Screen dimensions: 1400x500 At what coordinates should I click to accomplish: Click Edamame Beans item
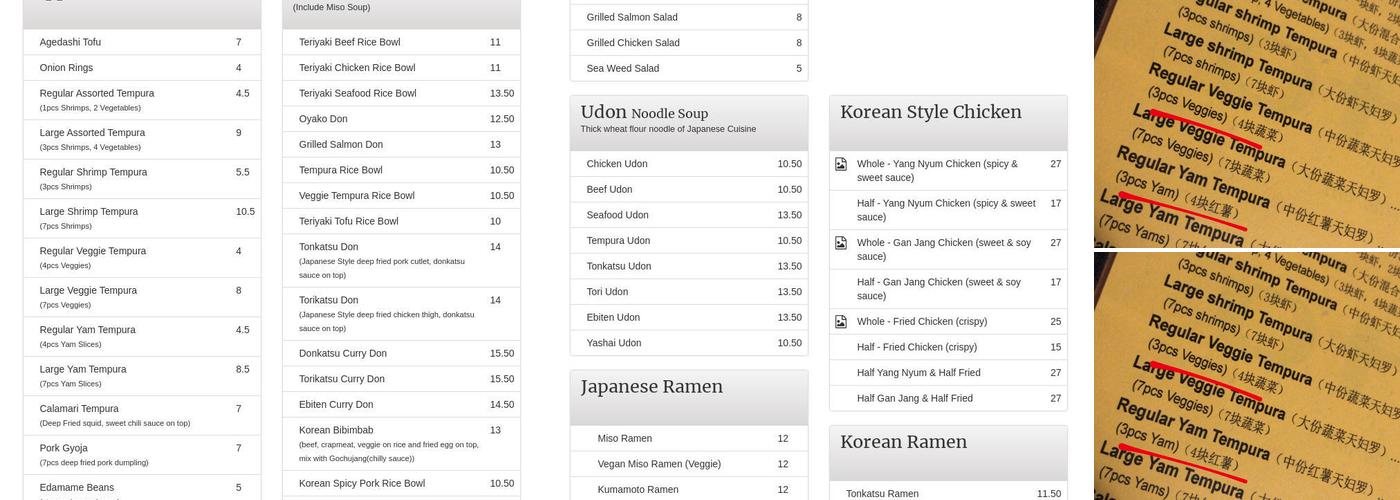[142, 488]
